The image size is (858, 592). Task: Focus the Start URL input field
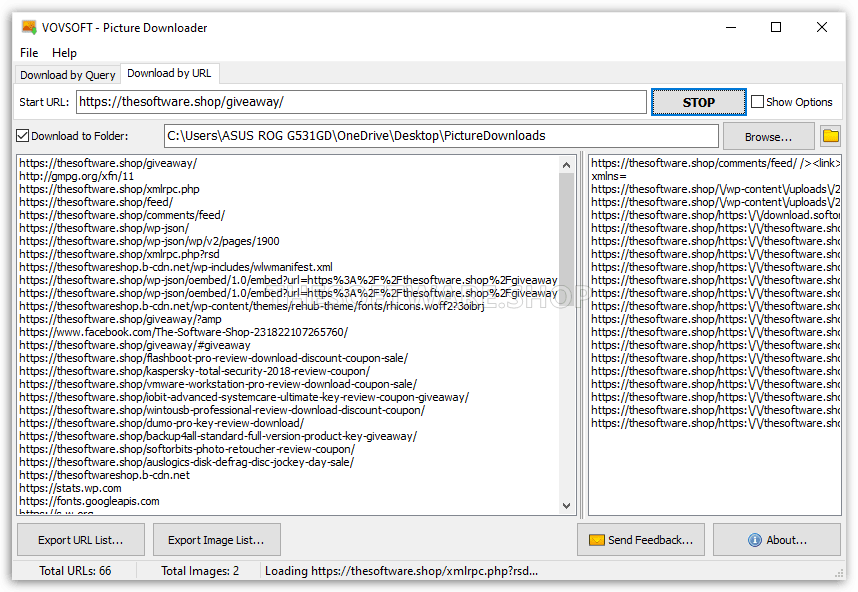coord(361,102)
